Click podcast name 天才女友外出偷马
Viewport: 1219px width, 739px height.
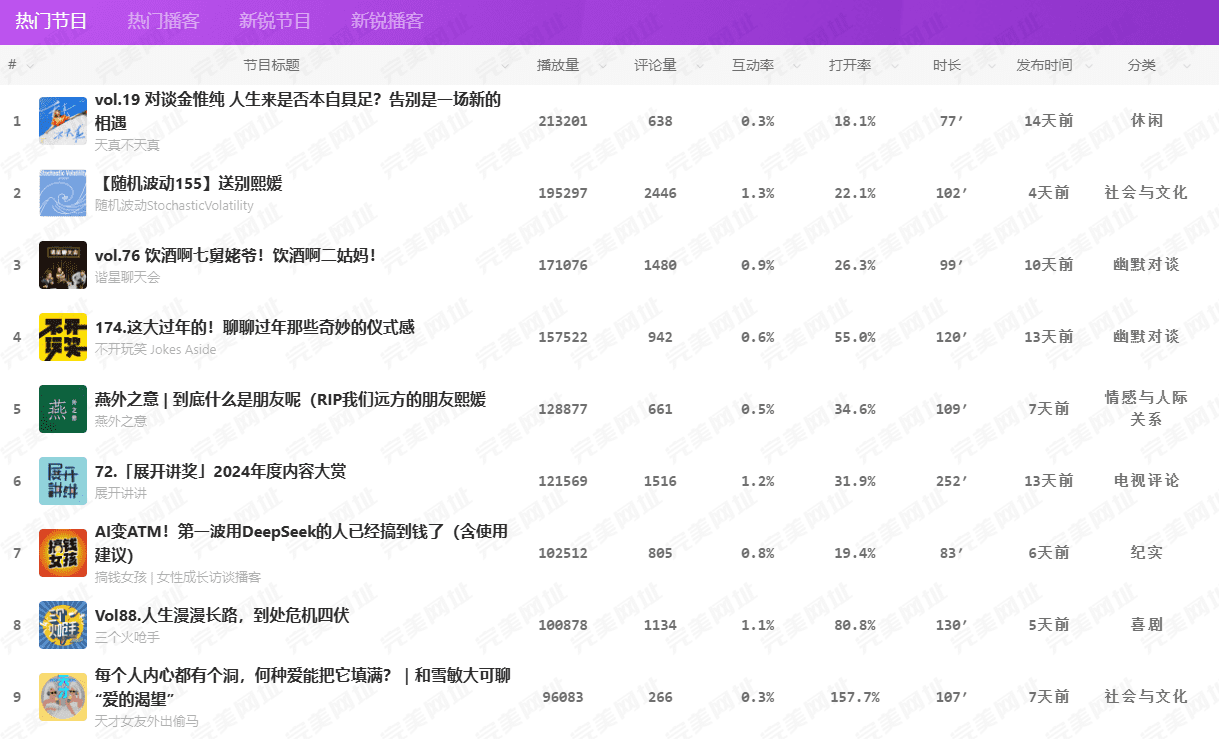pos(147,721)
